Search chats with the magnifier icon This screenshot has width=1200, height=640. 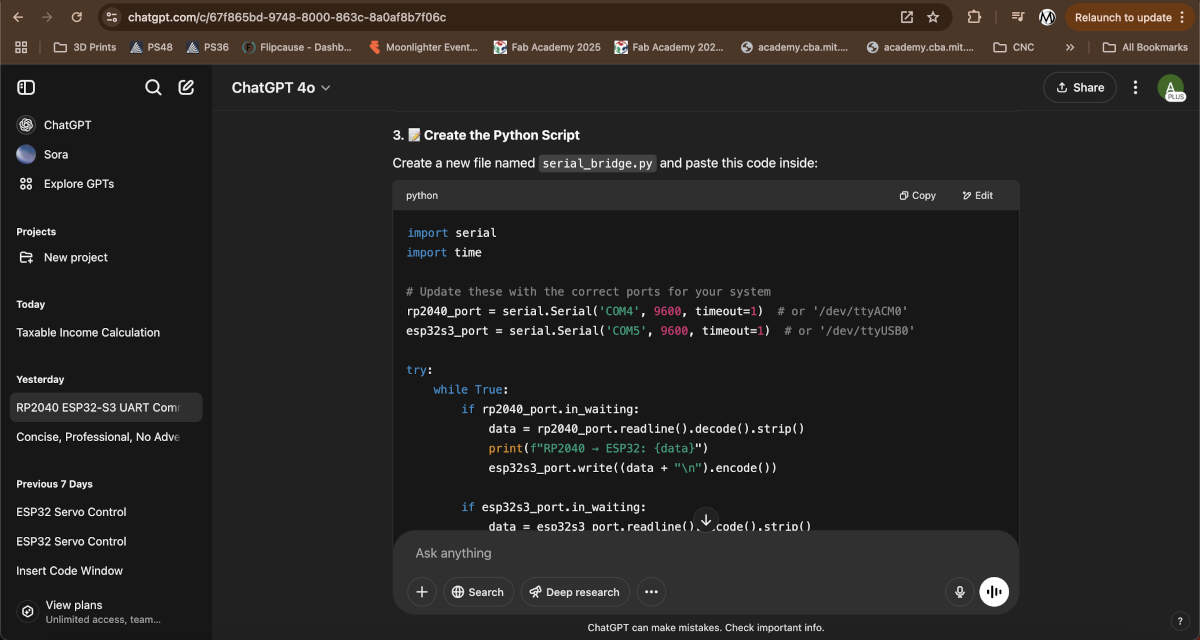(x=153, y=88)
